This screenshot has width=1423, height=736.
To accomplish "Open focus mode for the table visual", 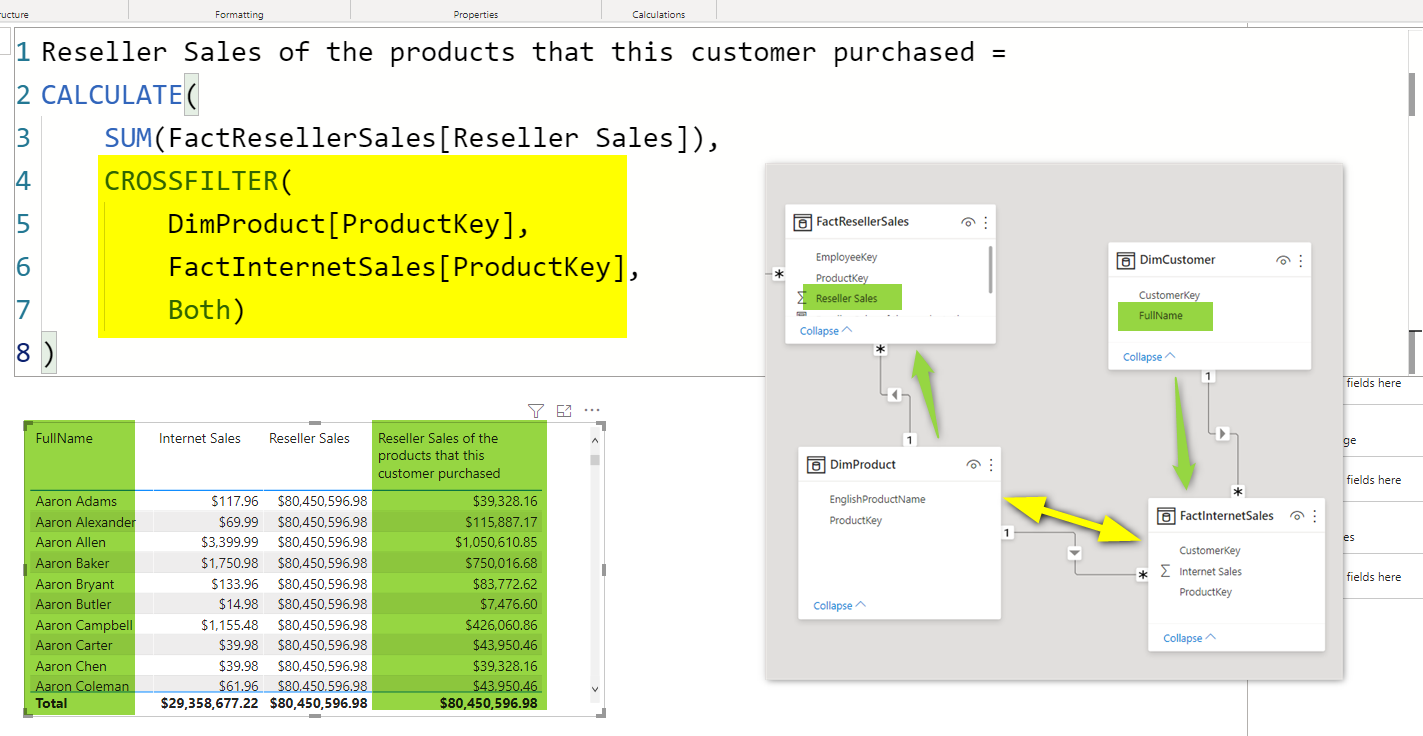I will 564,411.
